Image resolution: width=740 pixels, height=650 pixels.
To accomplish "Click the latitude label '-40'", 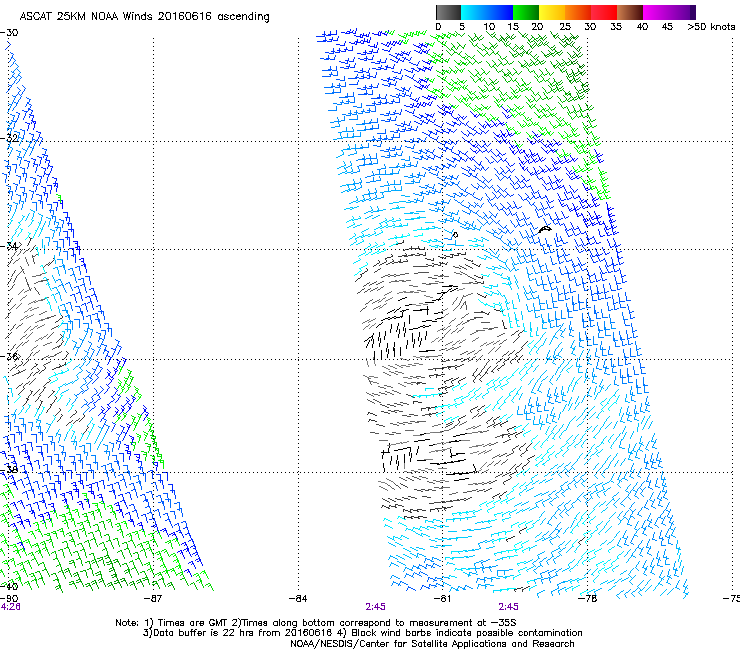I will point(9,586).
